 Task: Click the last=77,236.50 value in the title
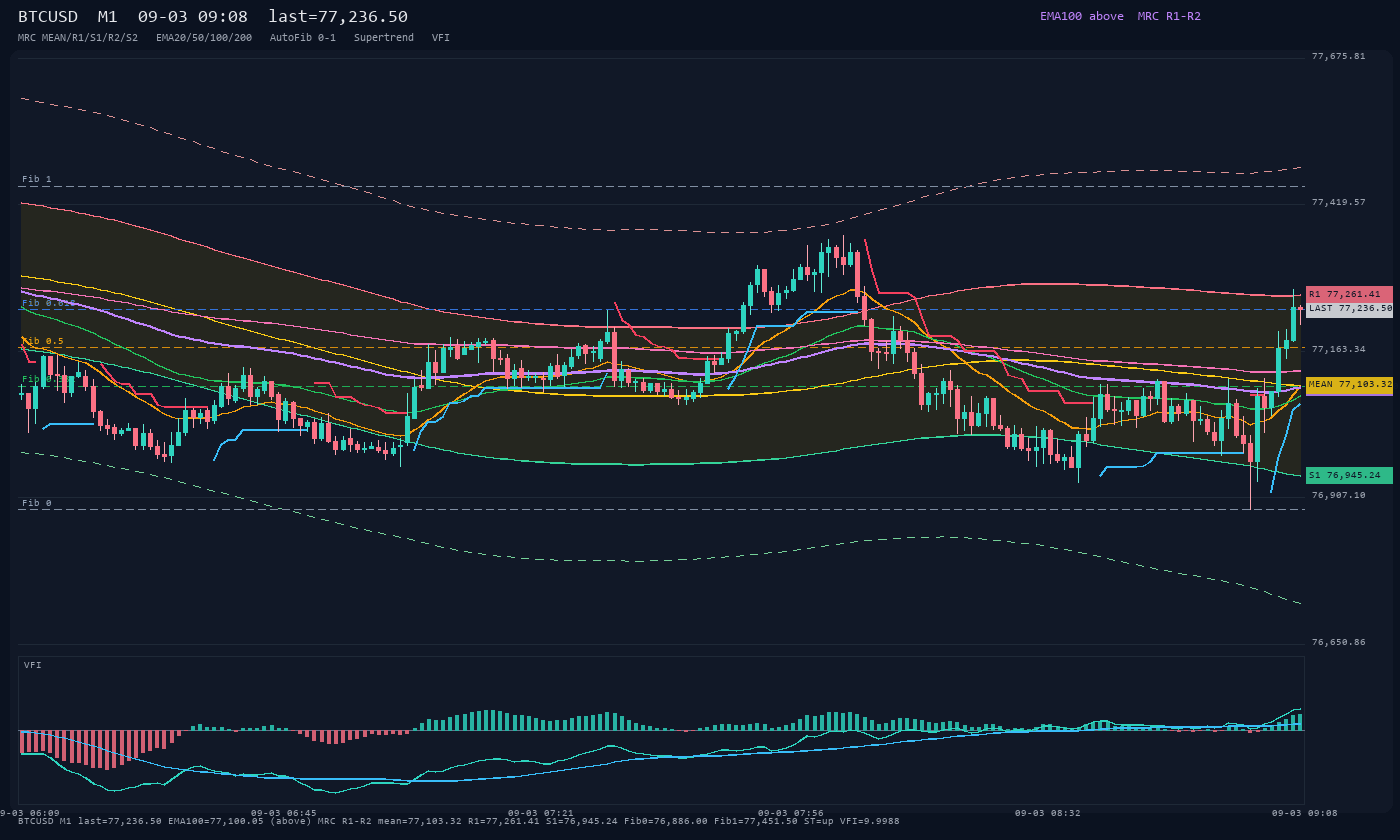coord(338,16)
